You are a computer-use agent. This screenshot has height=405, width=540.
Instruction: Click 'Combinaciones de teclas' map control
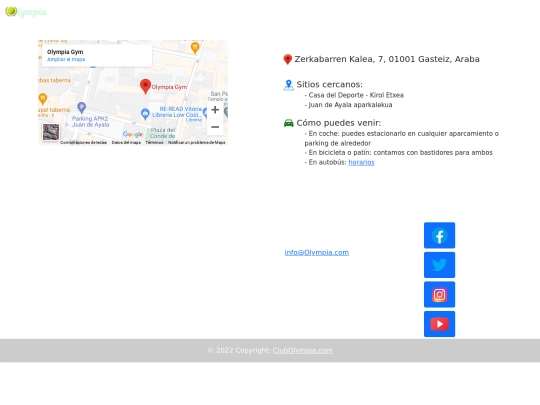(x=83, y=142)
